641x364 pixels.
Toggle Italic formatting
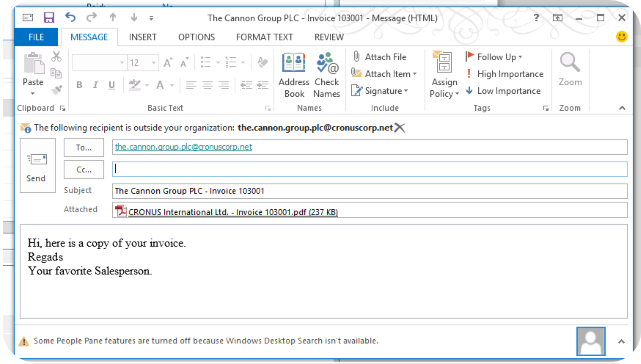pyautogui.click(x=95, y=85)
